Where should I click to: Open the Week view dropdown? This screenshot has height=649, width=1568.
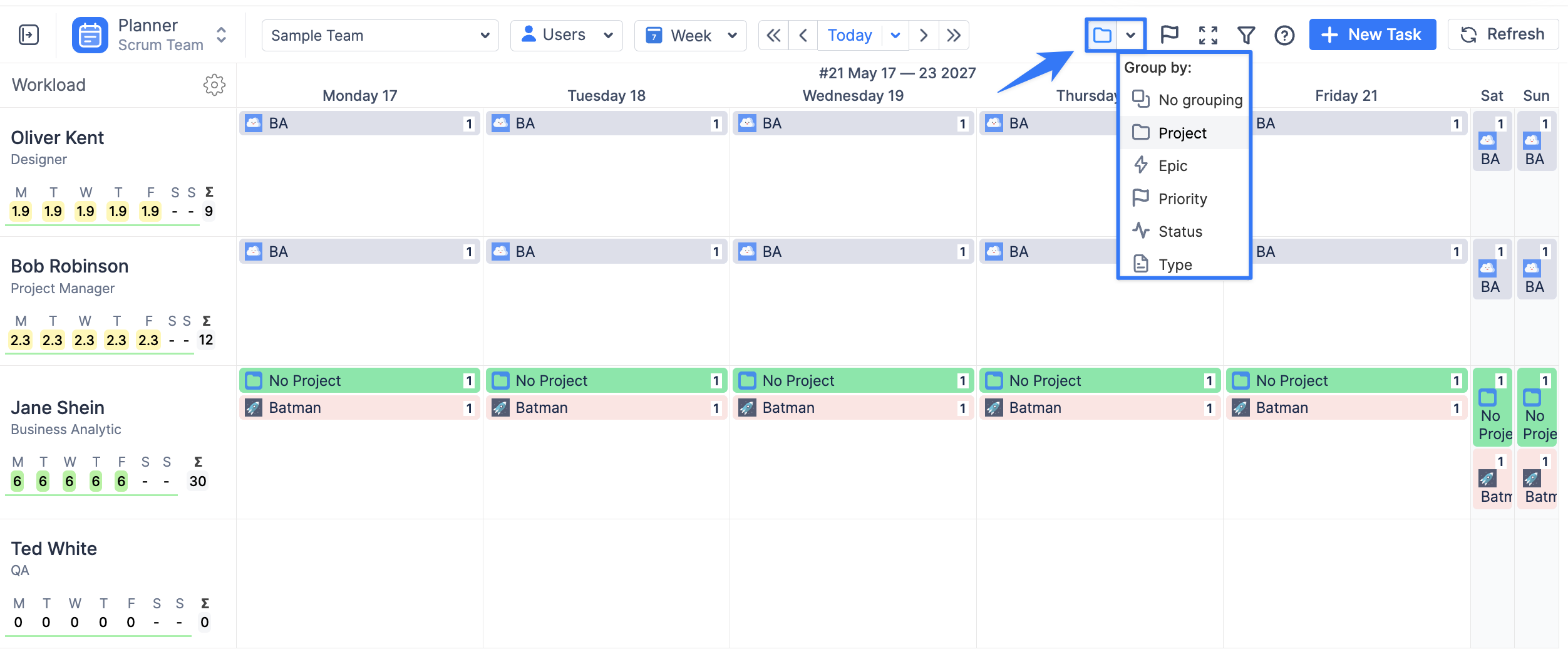[691, 35]
